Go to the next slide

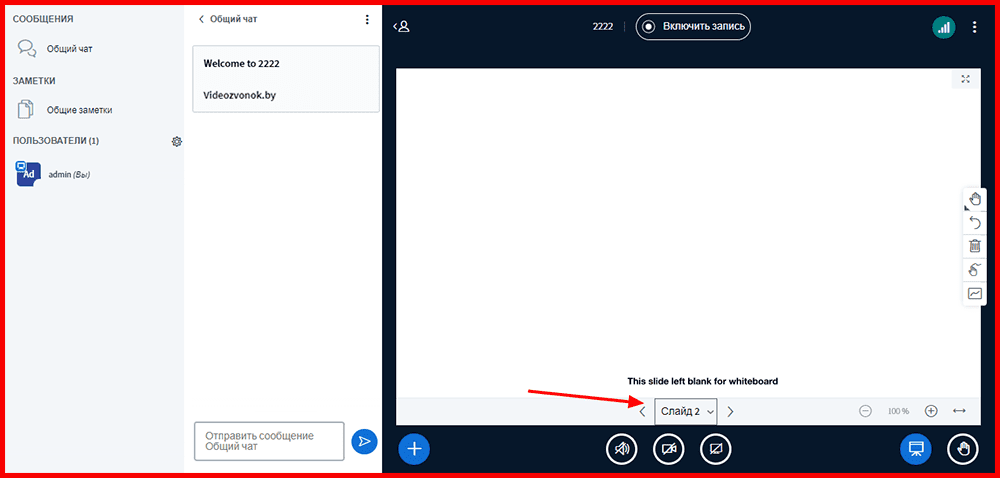point(731,411)
